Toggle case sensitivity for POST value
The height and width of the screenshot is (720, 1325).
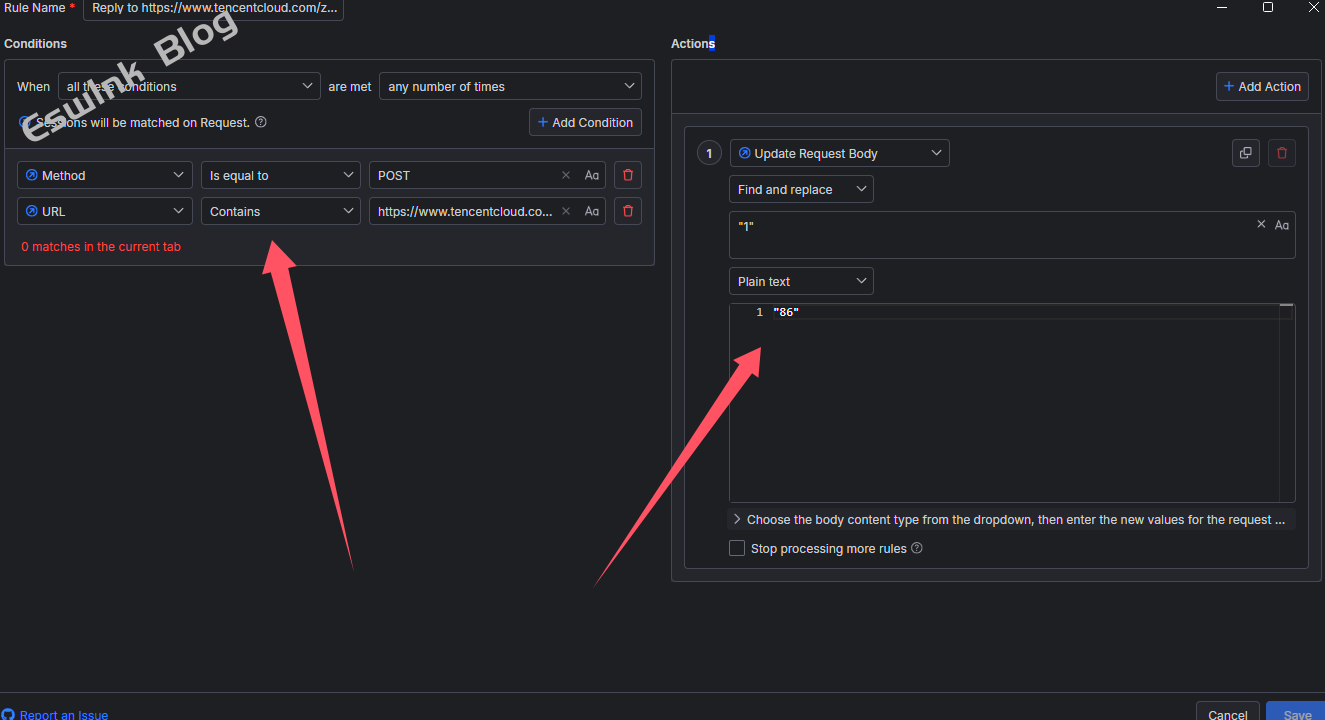[x=592, y=175]
